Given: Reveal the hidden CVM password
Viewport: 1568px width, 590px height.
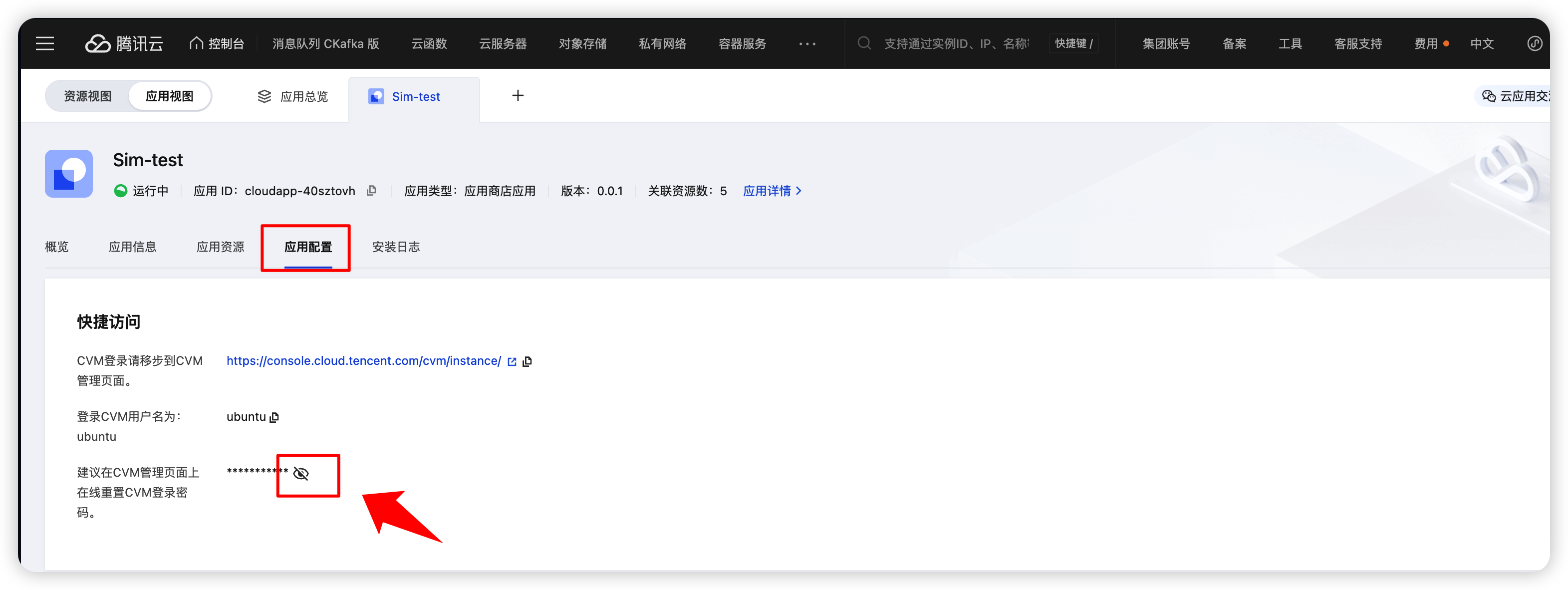Looking at the screenshot, I should 301,474.
